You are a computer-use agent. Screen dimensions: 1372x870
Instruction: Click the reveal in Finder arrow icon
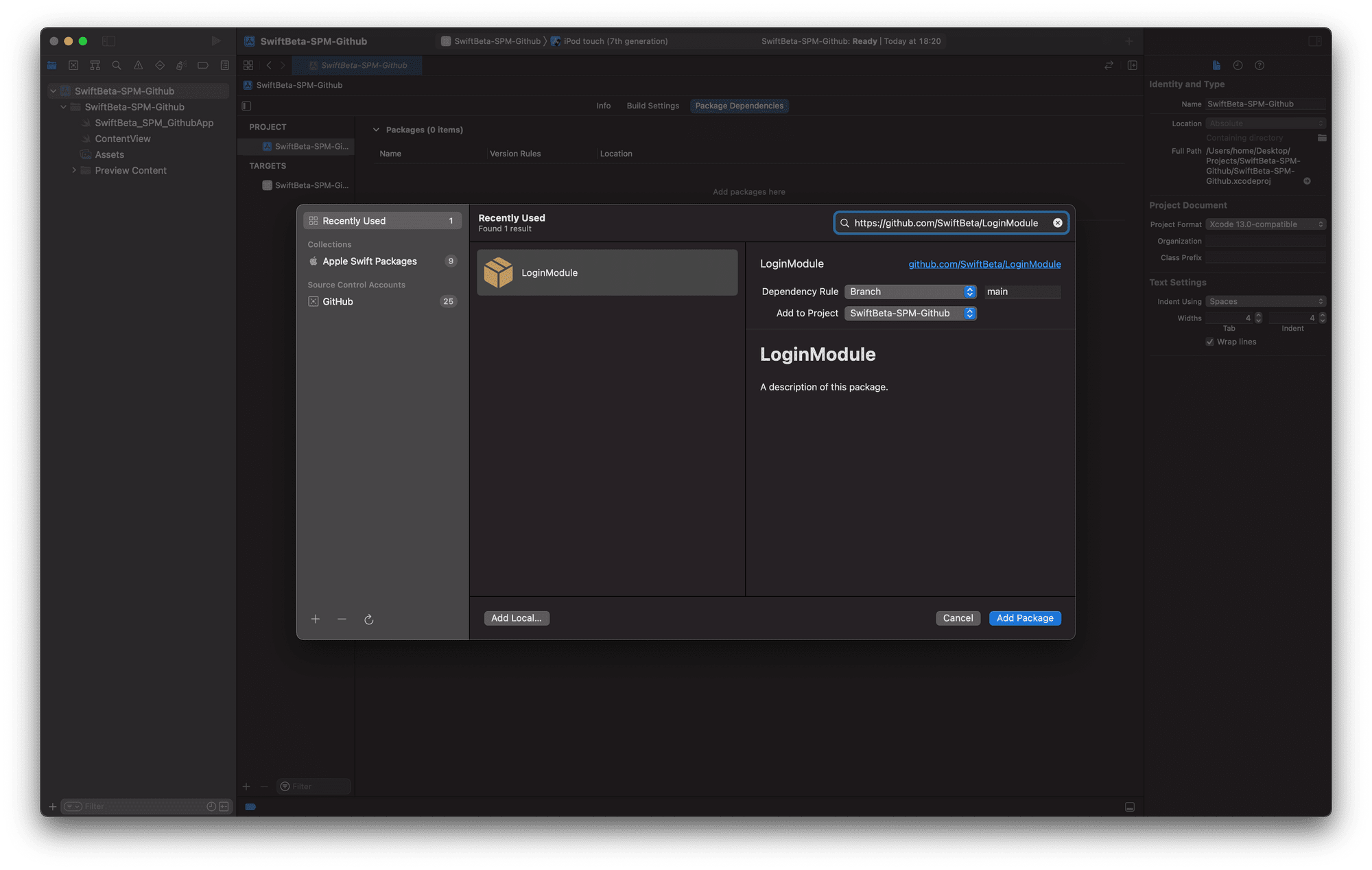pos(1307,181)
